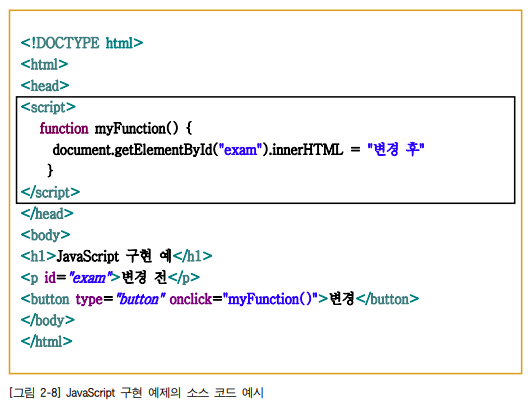Screen dimensions: 530x408
Task: Select the h1 JavaScript 구현 예 line
Action: [116, 256]
